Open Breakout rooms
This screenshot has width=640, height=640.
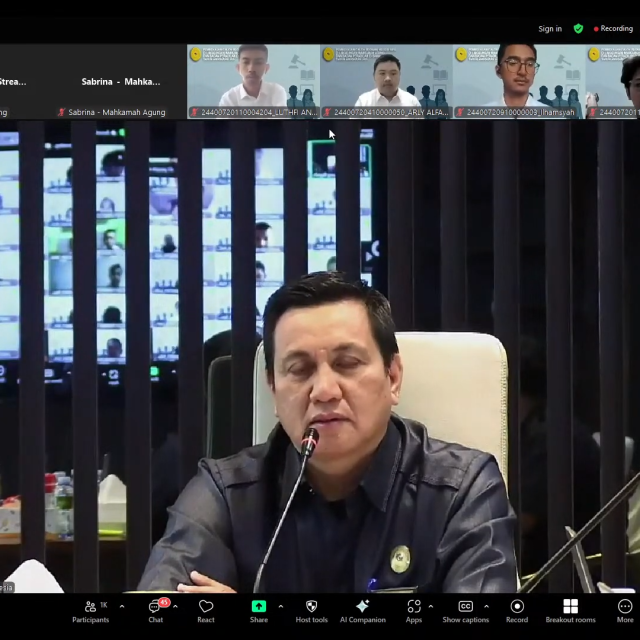(x=570, y=610)
